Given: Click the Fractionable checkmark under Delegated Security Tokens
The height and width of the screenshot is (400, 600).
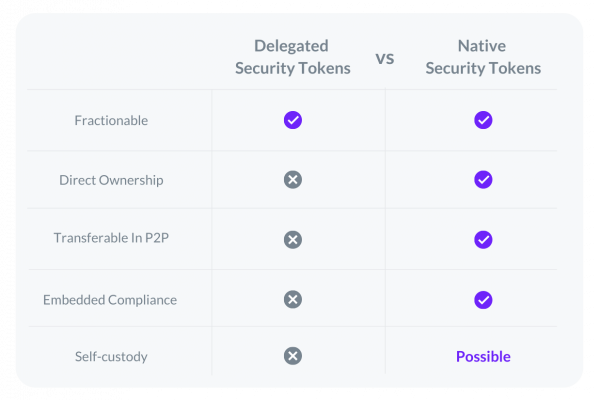Looking at the screenshot, I should [293, 120].
